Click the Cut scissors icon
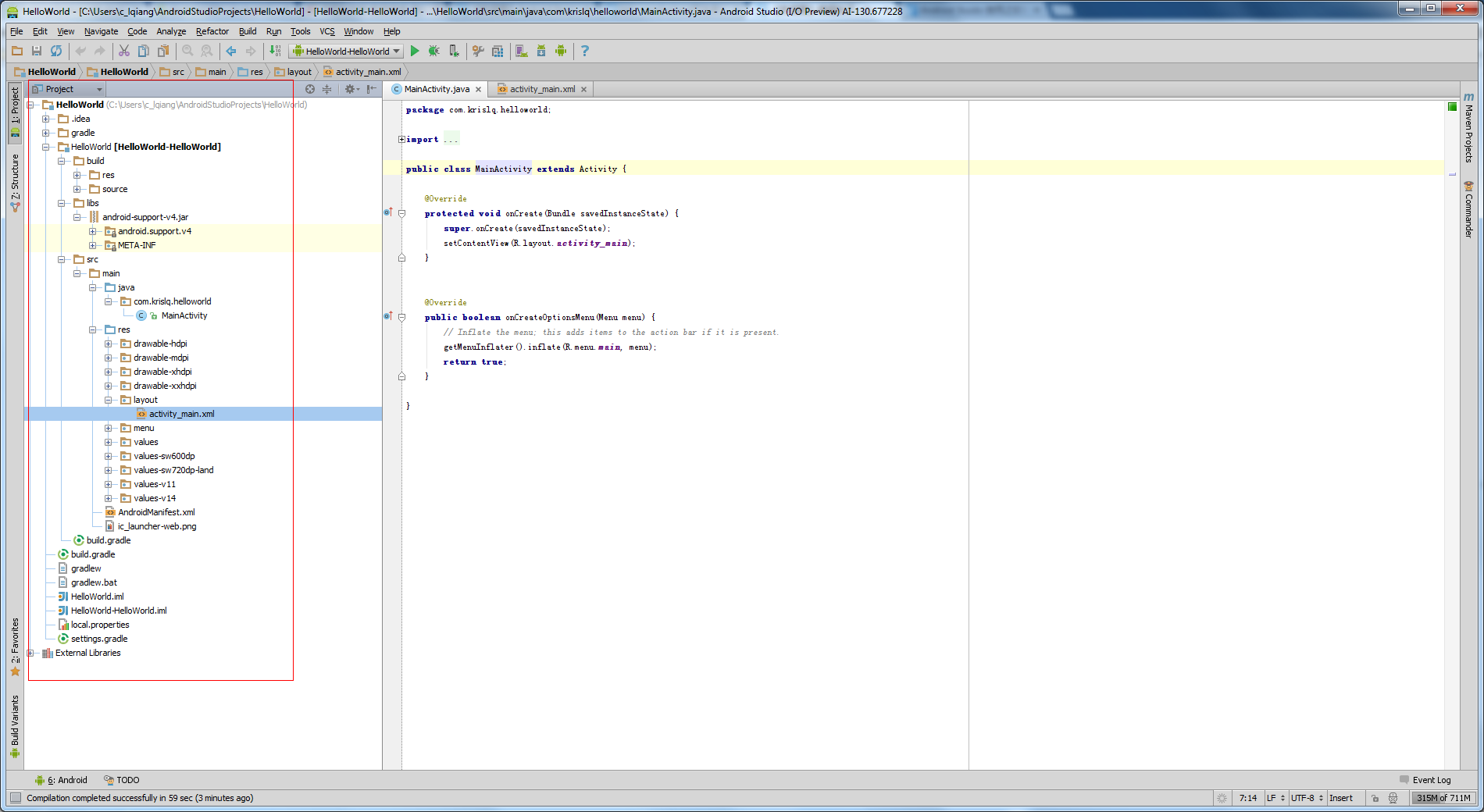Image resolution: width=1484 pixels, height=812 pixels. [123, 51]
